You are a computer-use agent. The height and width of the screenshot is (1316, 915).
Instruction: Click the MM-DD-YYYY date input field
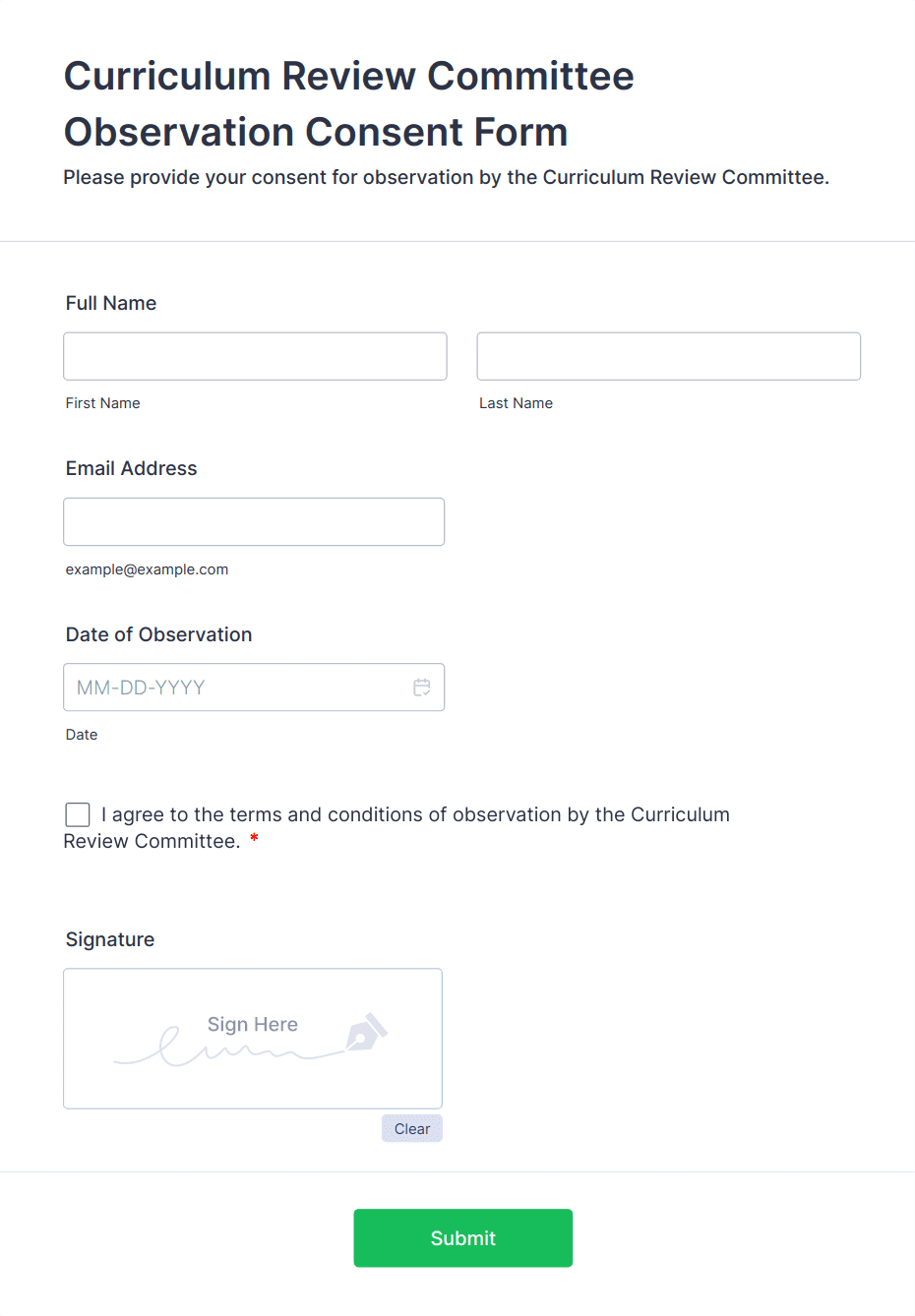tap(236, 688)
